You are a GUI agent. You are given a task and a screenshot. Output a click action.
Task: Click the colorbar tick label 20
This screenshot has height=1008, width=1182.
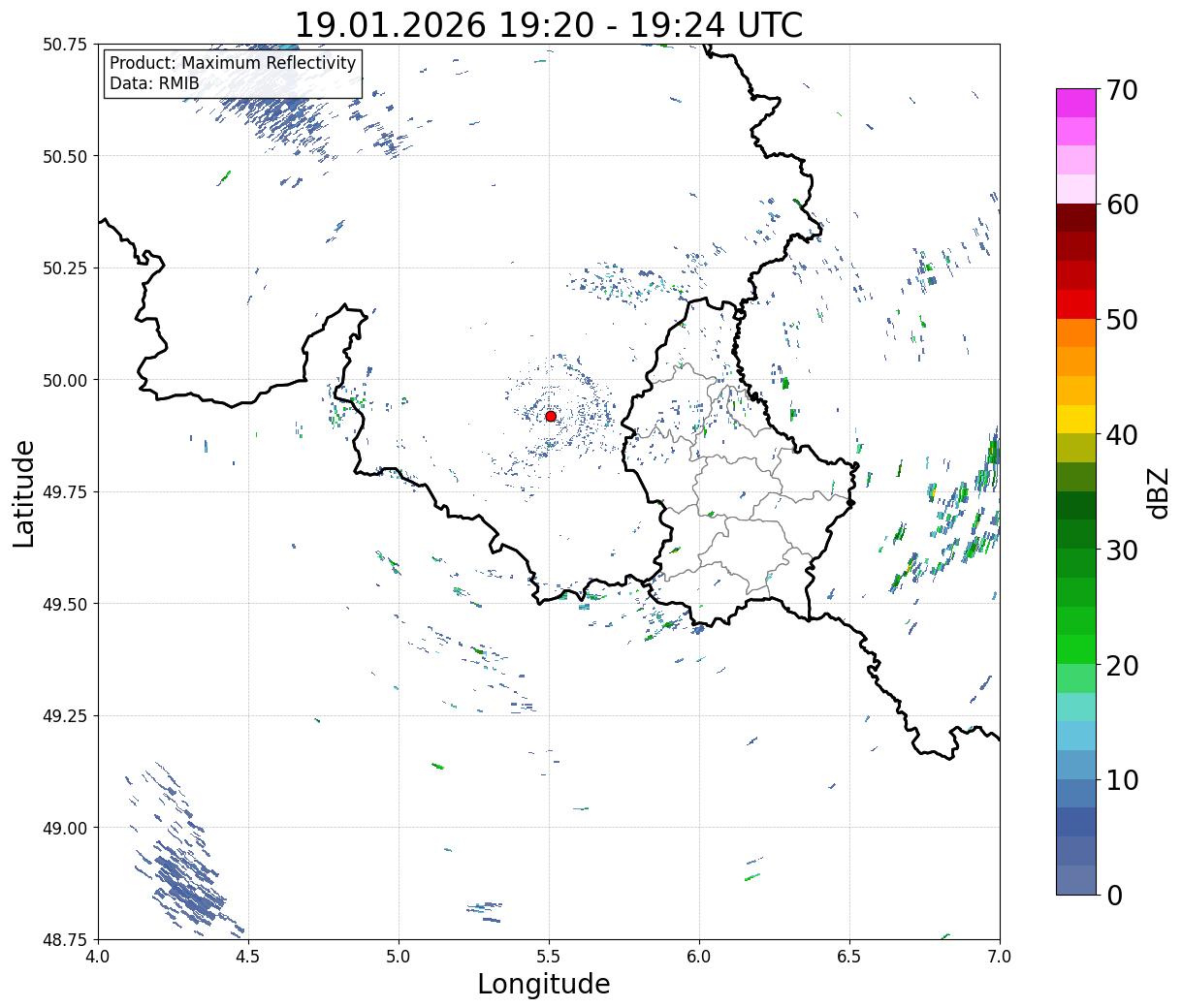[x=1124, y=665]
